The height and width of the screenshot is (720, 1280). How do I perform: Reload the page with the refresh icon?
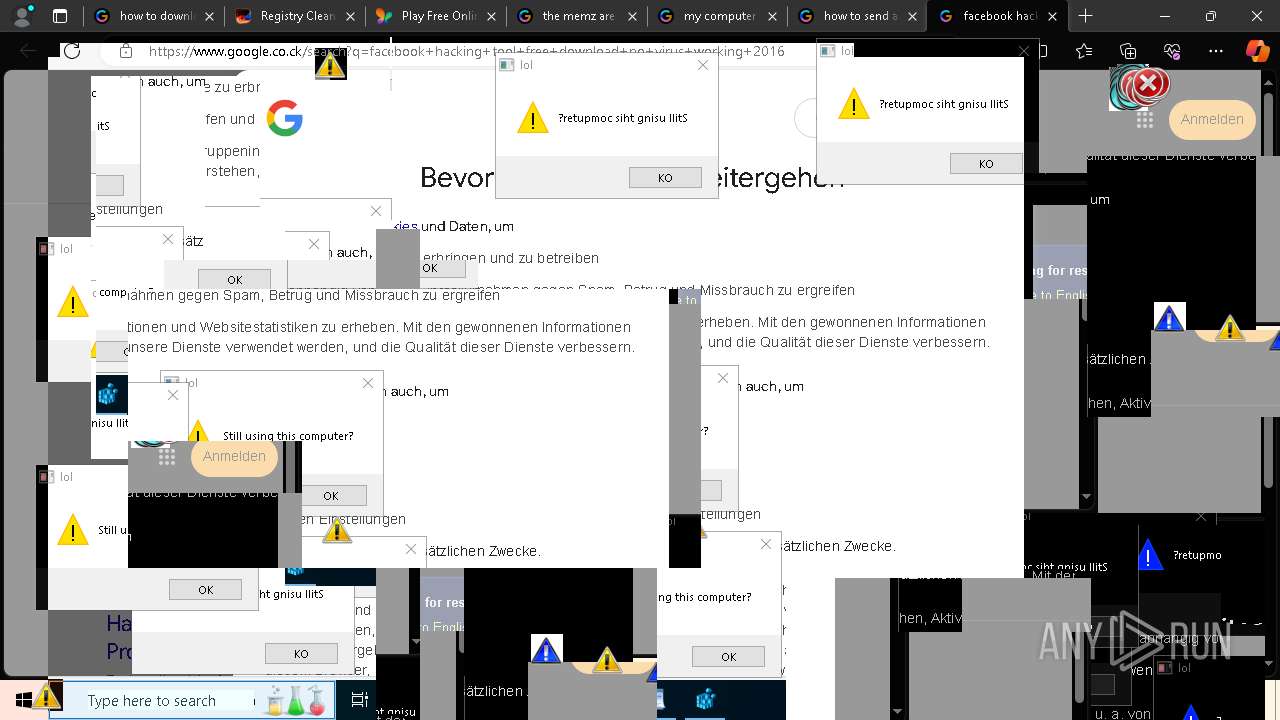(x=72, y=51)
